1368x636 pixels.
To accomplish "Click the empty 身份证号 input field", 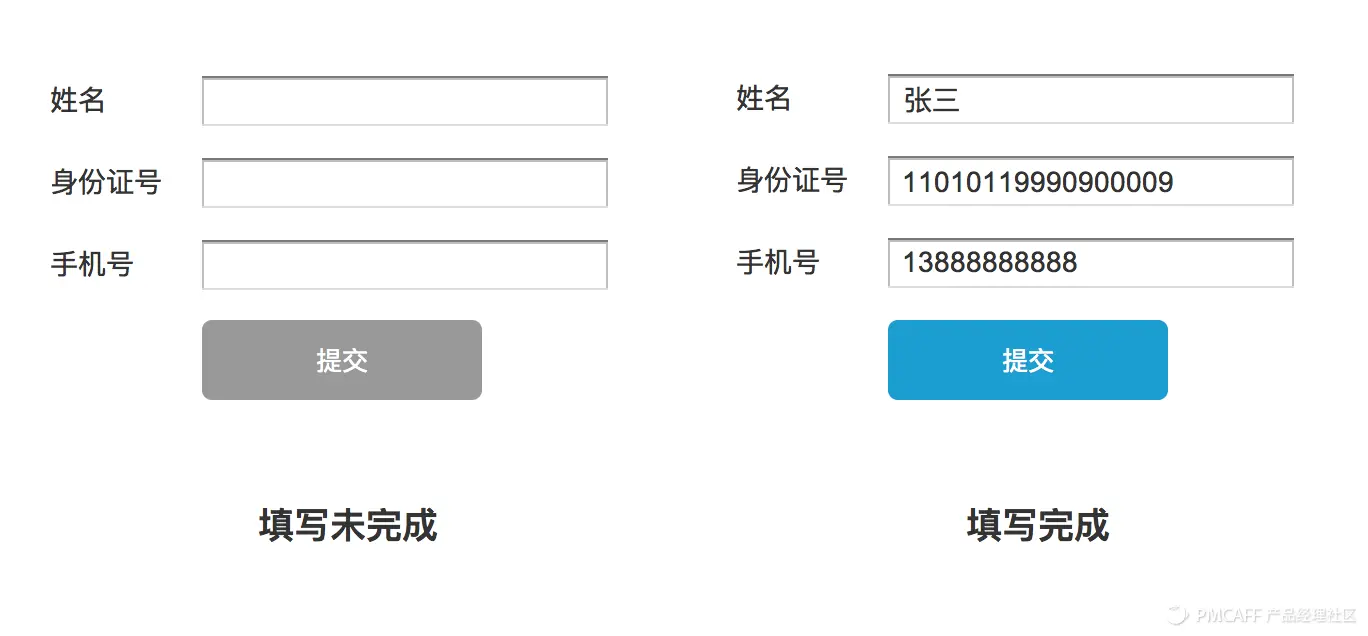I will tap(404, 182).
